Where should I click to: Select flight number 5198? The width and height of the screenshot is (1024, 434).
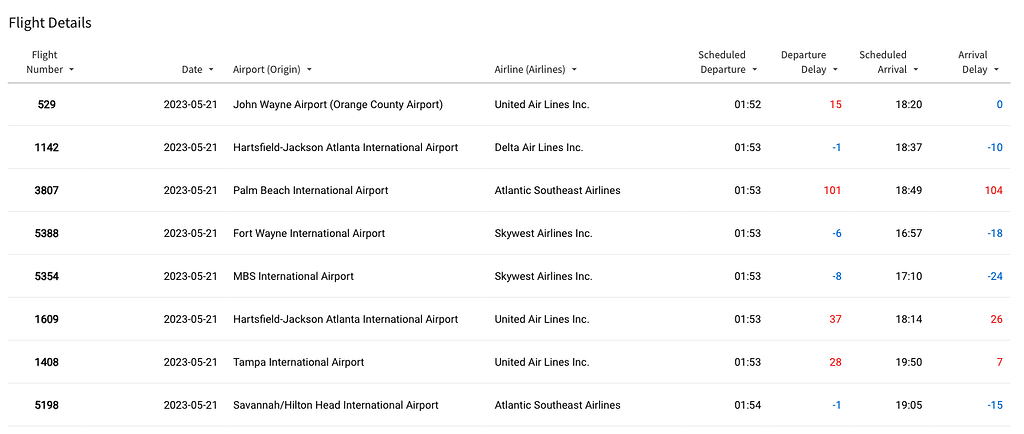(47, 406)
